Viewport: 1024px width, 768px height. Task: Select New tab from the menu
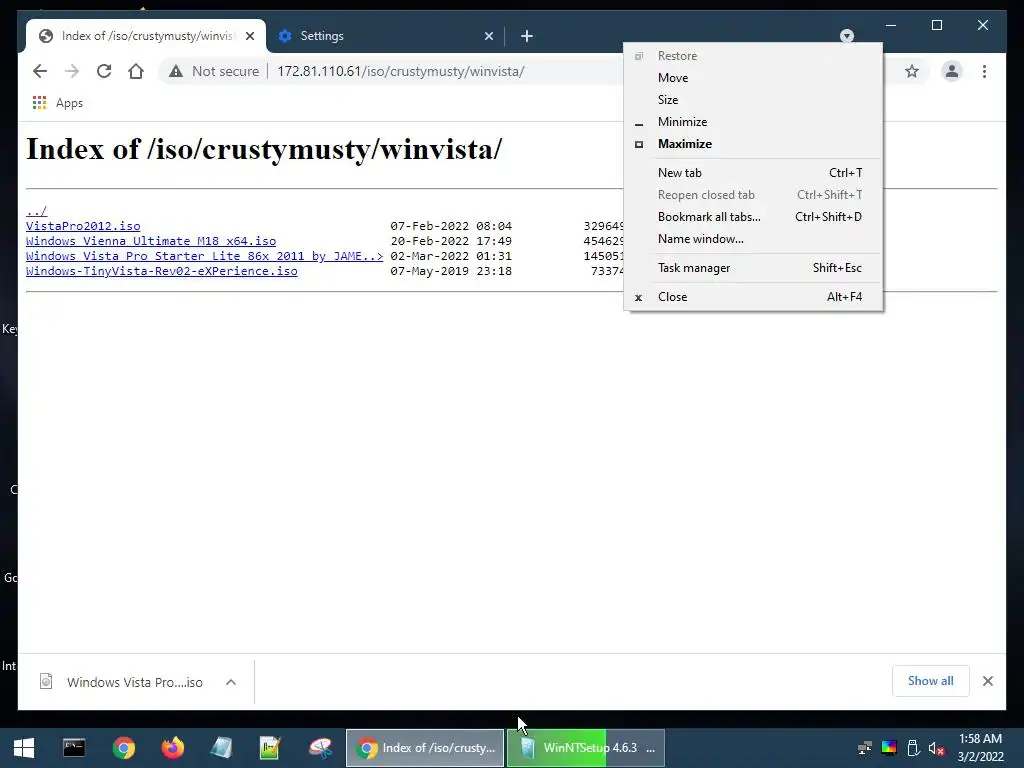pos(753,172)
